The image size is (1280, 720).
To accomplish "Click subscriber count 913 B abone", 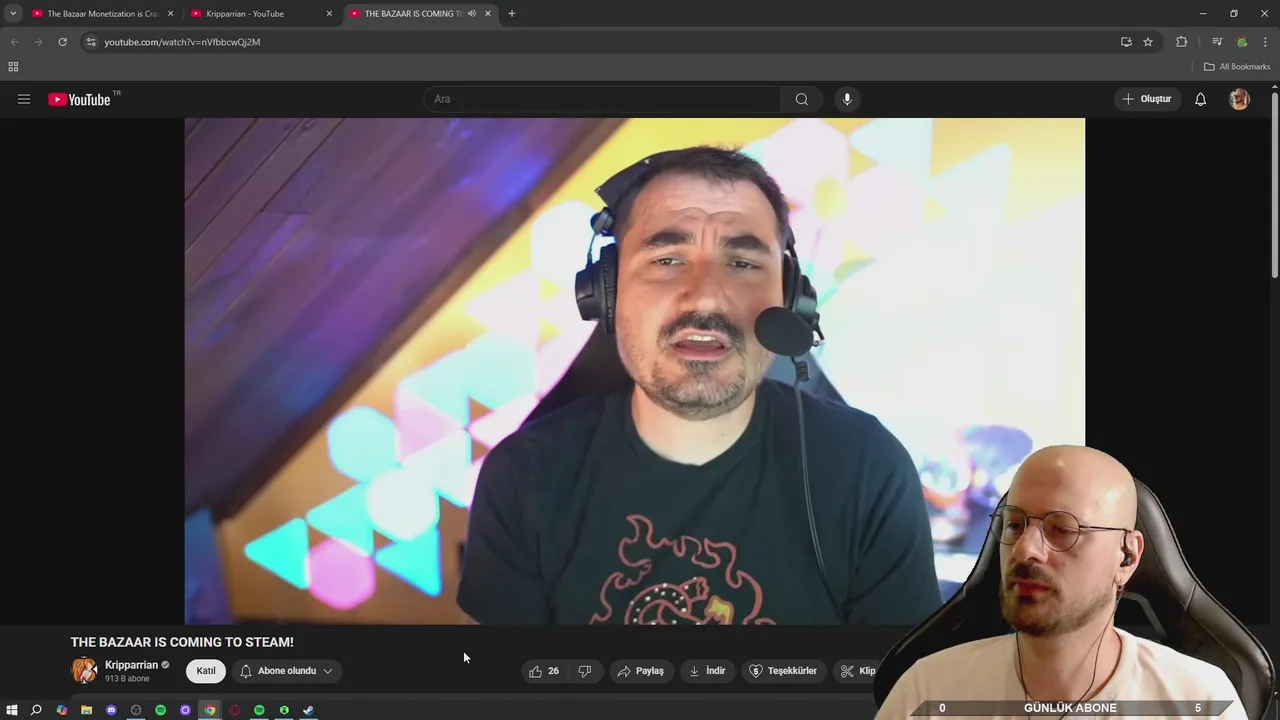I will [127, 679].
